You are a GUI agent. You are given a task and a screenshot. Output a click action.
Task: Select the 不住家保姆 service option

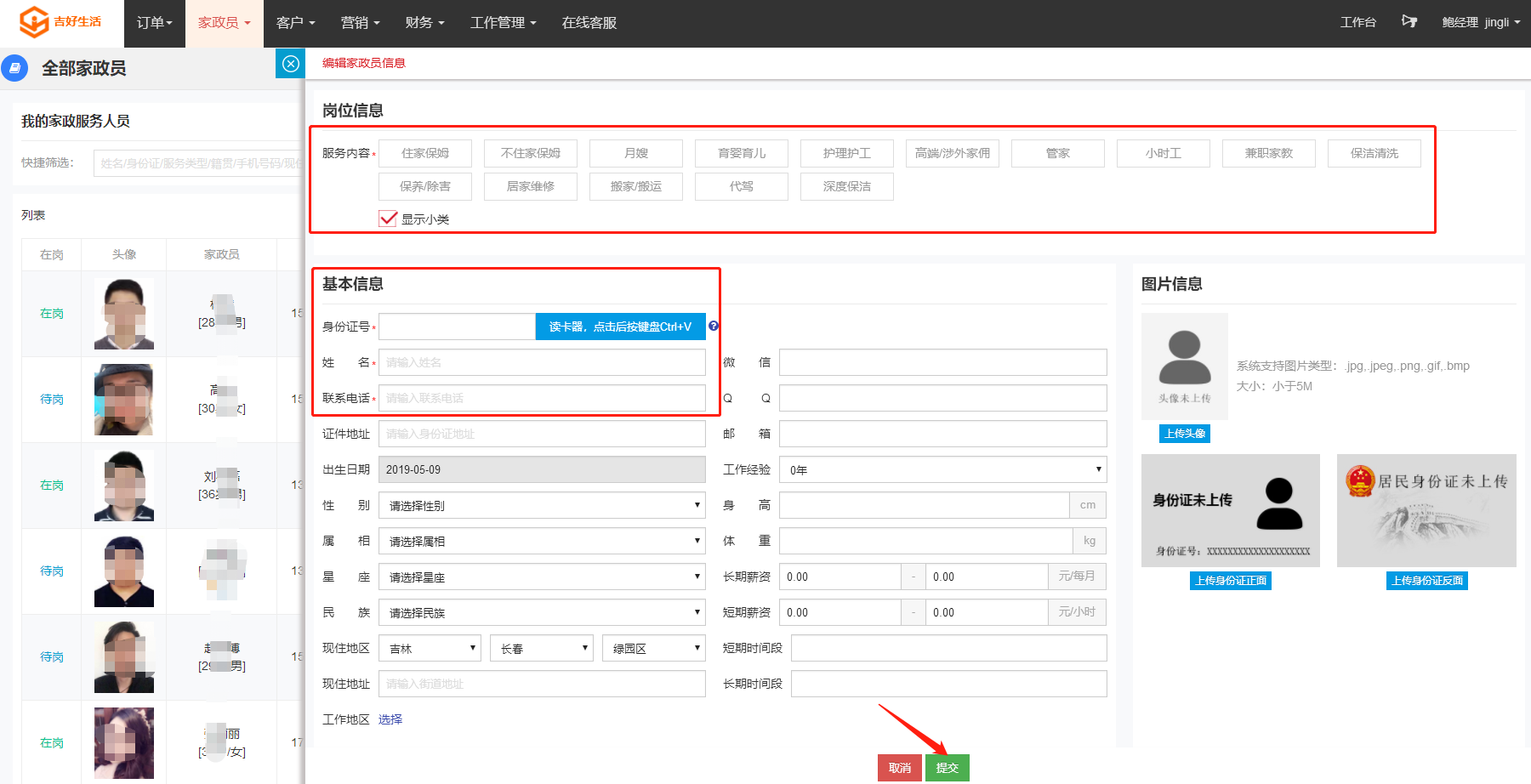[x=531, y=153]
